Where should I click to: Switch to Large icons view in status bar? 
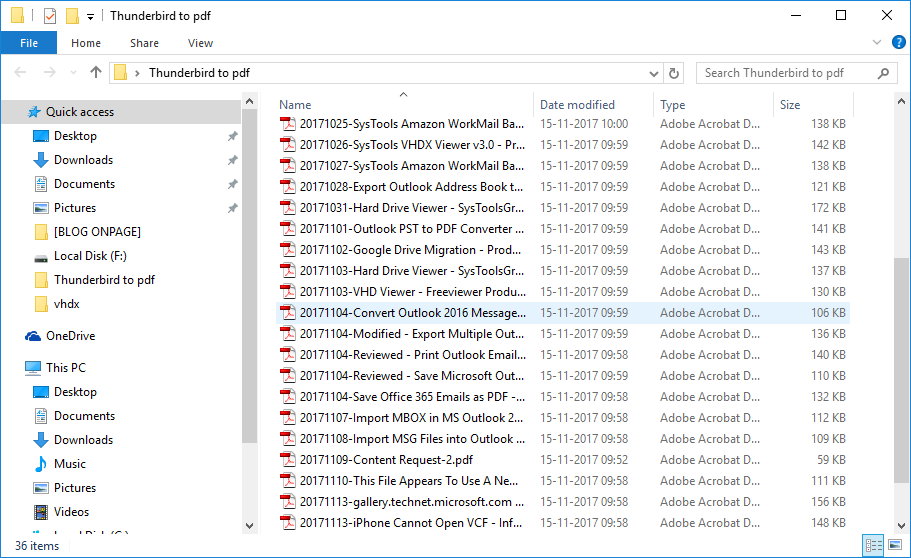point(895,545)
